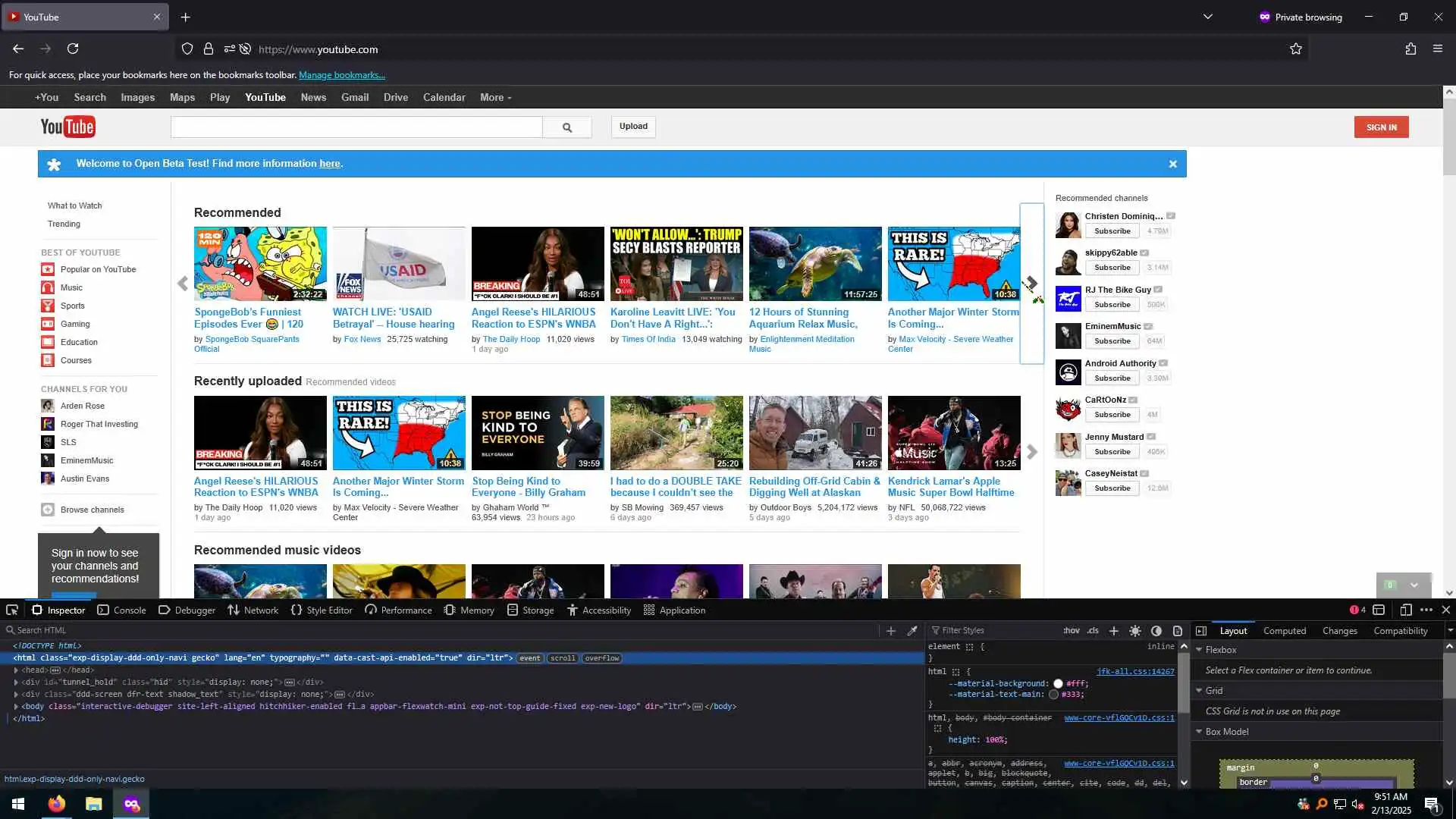This screenshot has height=819, width=1456.
Task: Open the responsive design mode icon
Action: pyautogui.click(x=1405, y=610)
